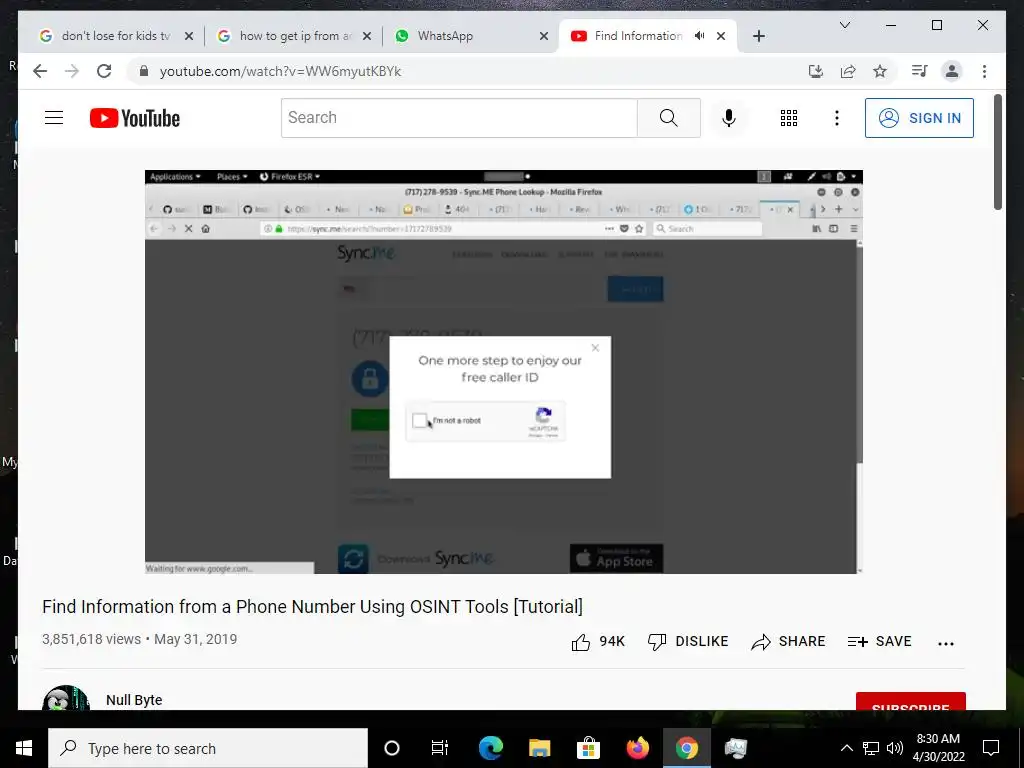Open the Null Byte channel link

pyautogui.click(x=134, y=699)
